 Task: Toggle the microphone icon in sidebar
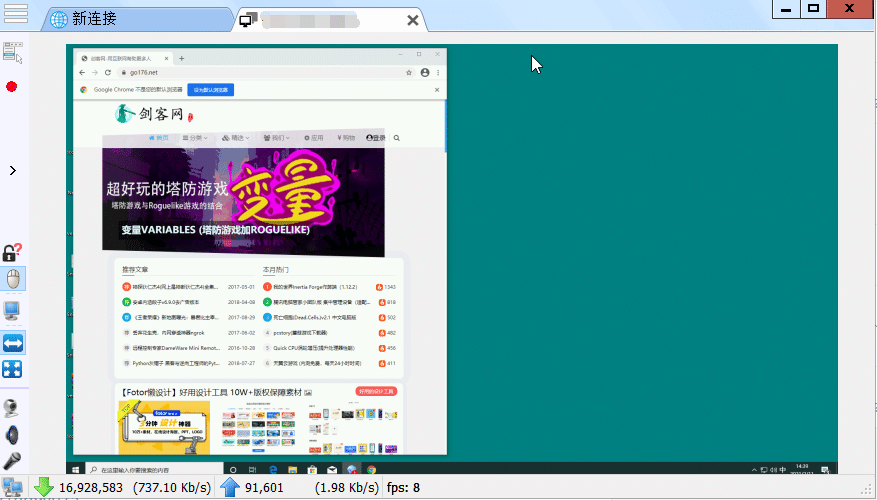(12, 461)
